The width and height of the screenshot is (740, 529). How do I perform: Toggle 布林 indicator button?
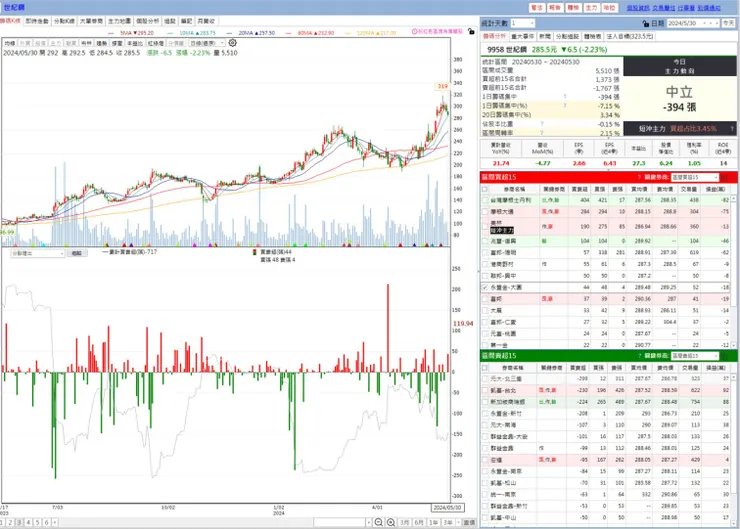click(x=86, y=43)
